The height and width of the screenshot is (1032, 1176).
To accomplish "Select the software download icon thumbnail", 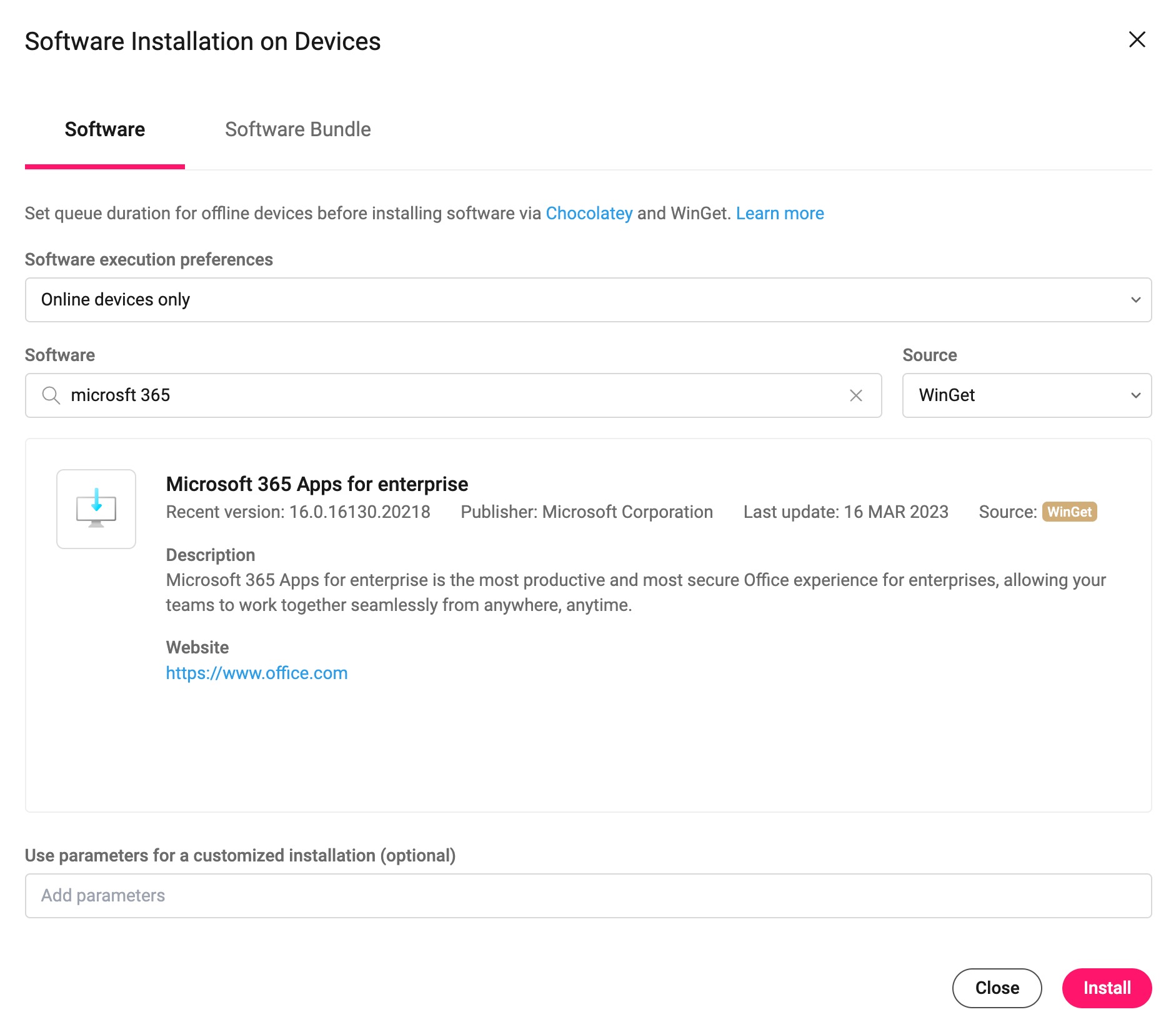I will (x=96, y=509).
